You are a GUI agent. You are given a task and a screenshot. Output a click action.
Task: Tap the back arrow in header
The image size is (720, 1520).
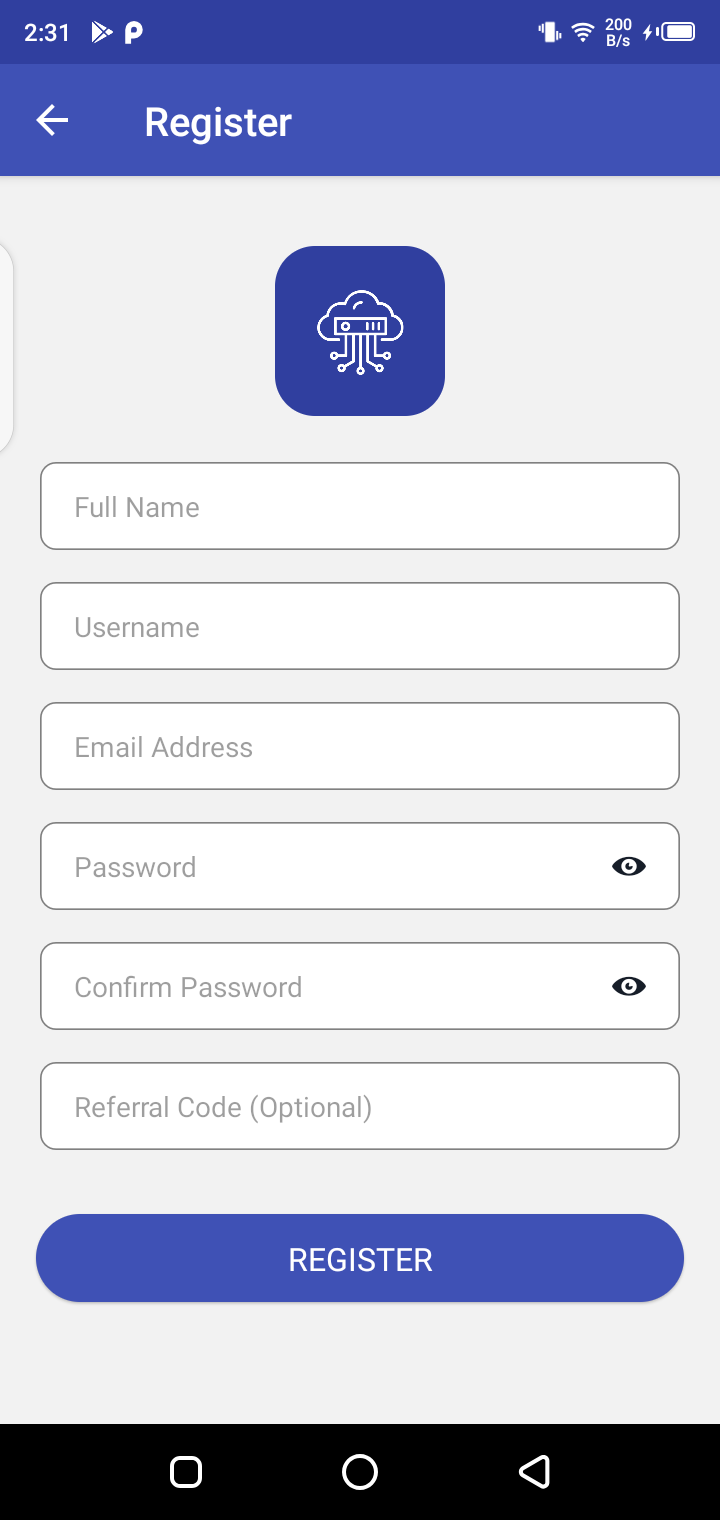[x=52, y=121]
